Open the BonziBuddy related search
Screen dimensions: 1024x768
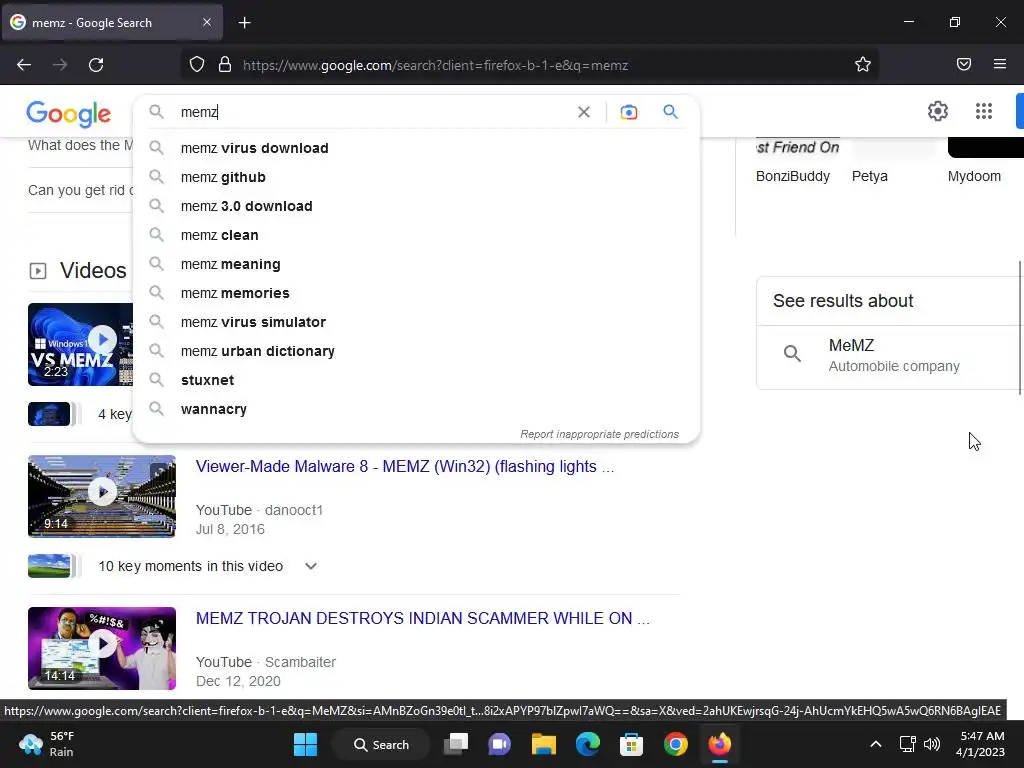793,176
